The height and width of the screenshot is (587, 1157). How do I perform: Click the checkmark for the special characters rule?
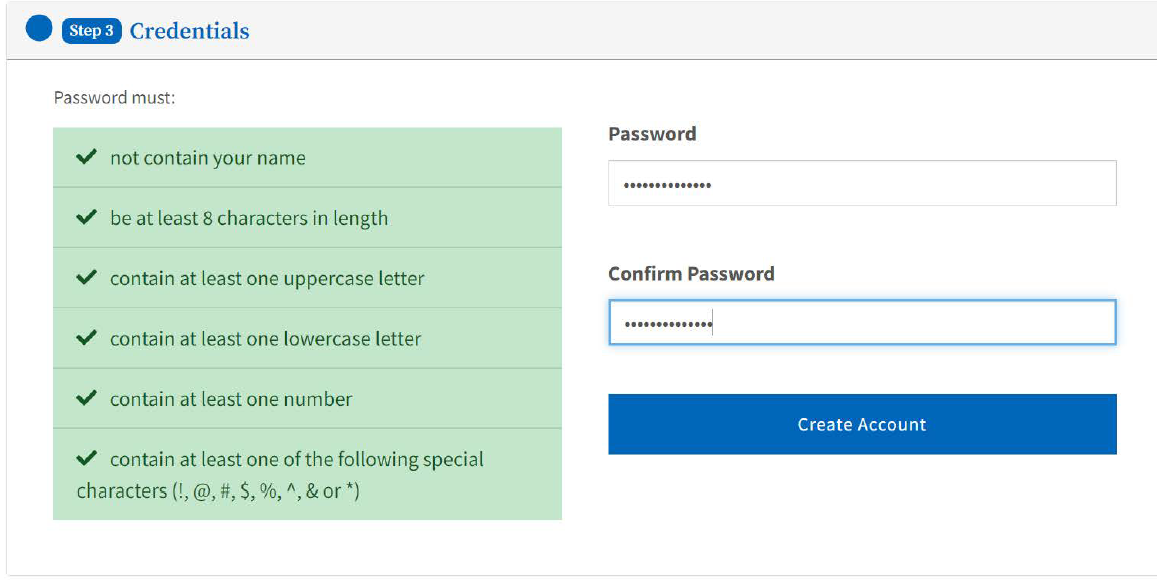[87, 459]
